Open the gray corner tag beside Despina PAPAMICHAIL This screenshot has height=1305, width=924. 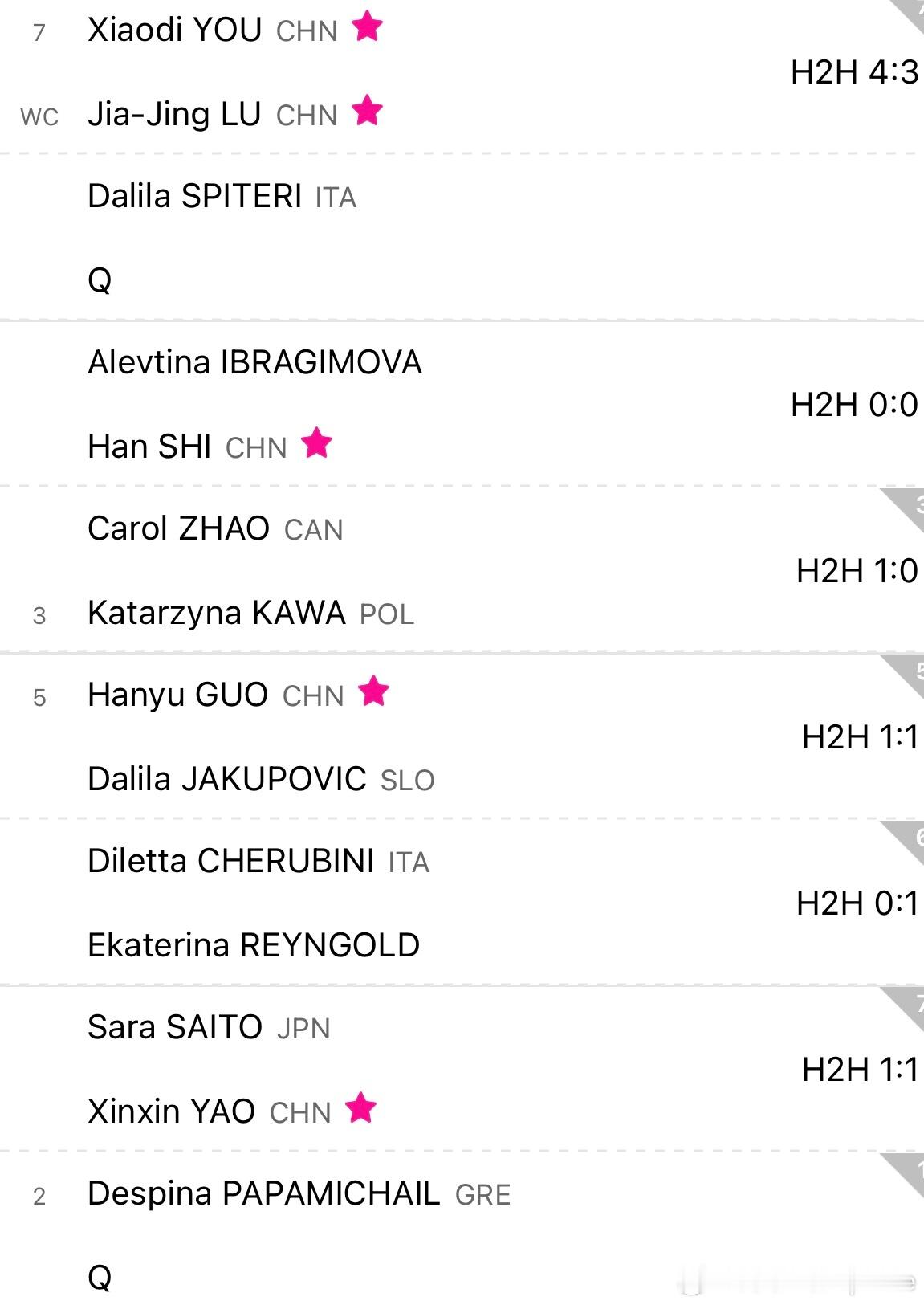[907, 1170]
